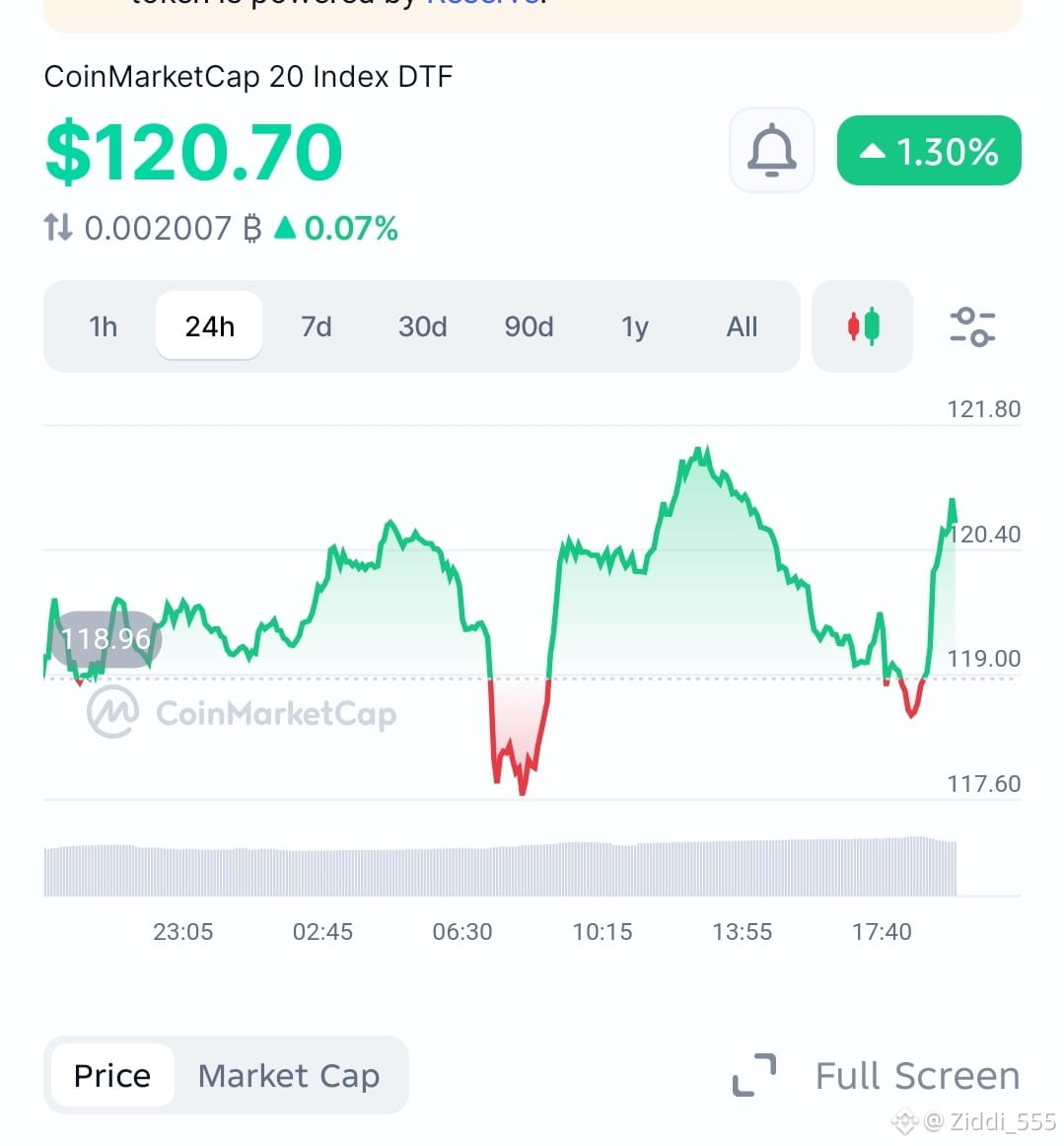Tap the price alert bell icon
The height and width of the screenshot is (1146, 1064).
[x=772, y=151]
